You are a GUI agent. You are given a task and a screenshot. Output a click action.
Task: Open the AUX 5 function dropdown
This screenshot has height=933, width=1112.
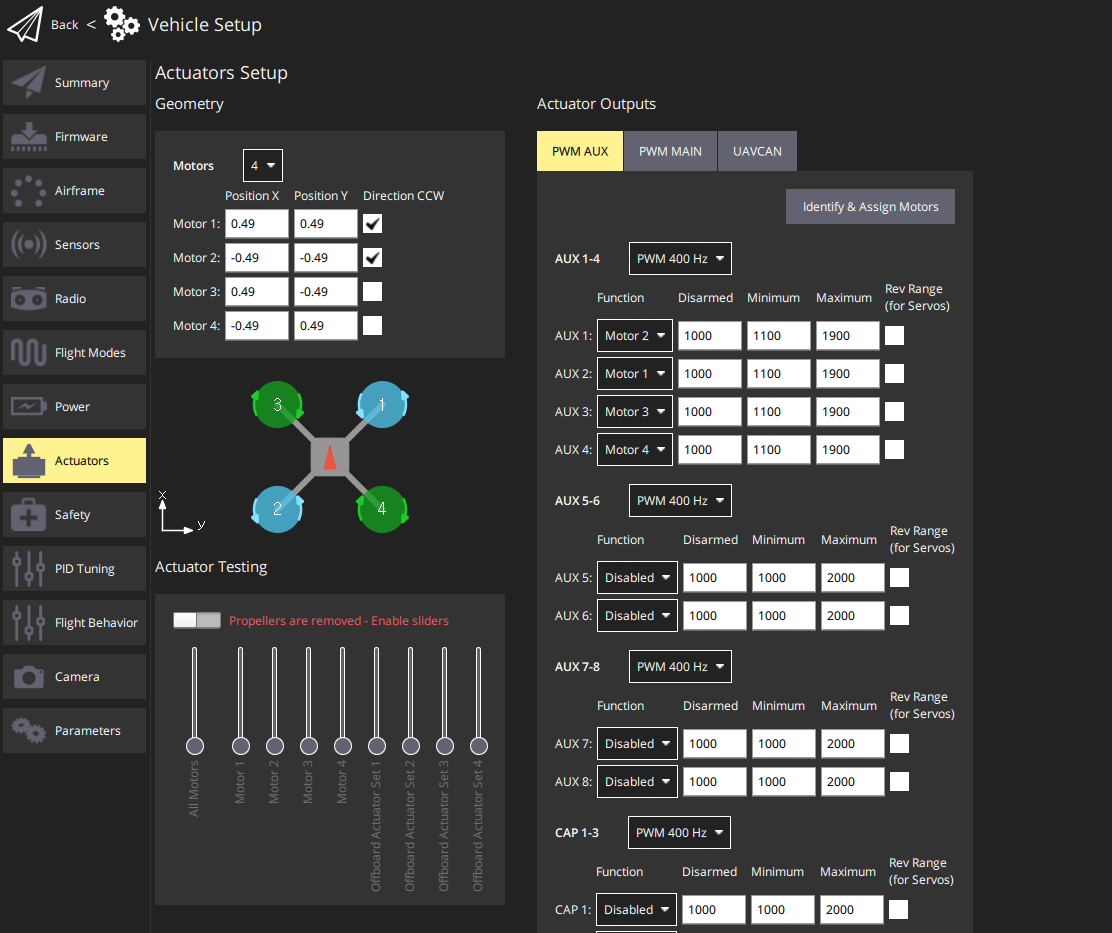pyautogui.click(x=637, y=578)
